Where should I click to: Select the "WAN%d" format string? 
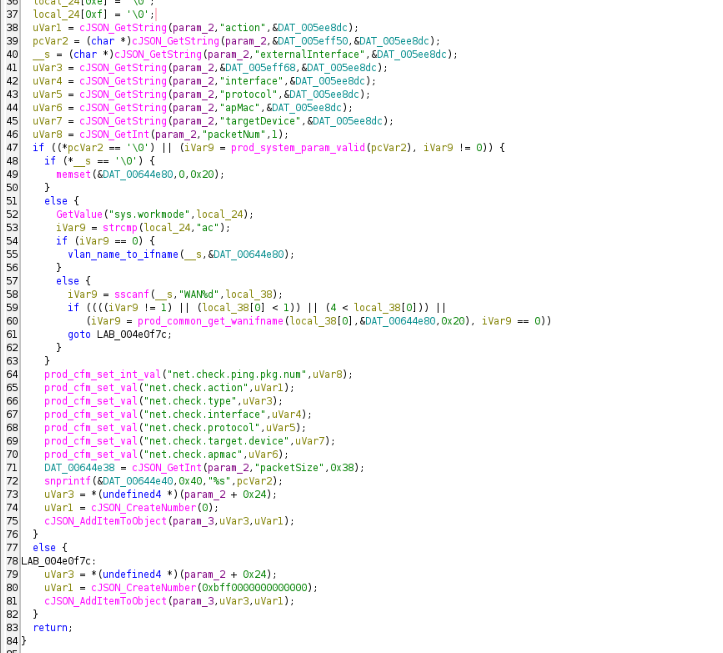click(x=199, y=295)
